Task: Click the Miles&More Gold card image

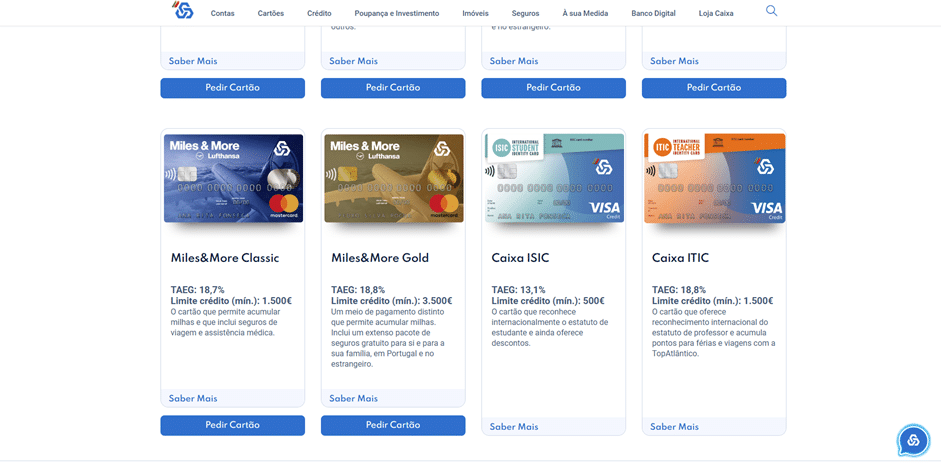Action: click(x=393, y=178)
